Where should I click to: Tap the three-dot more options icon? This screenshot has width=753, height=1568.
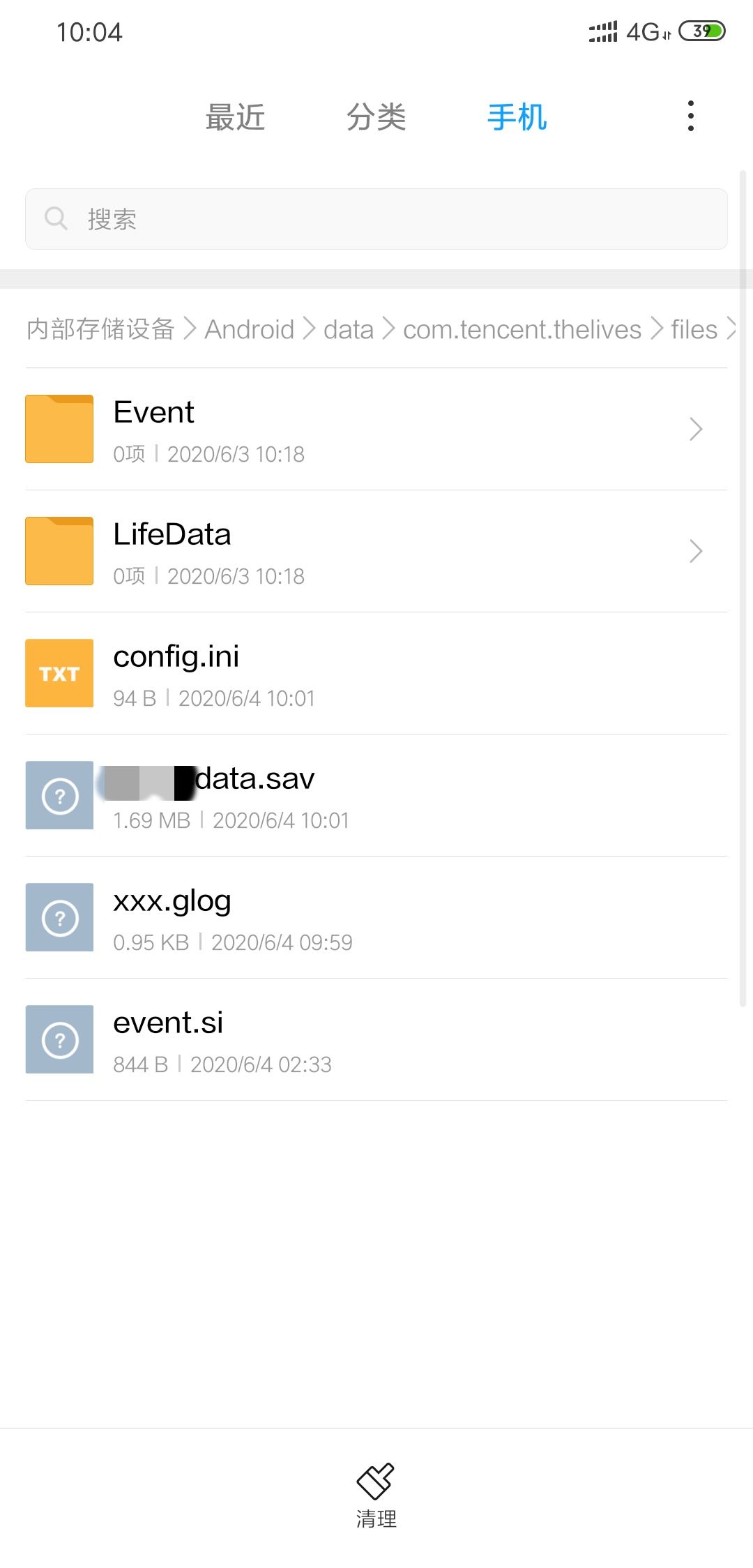(690, 116)
